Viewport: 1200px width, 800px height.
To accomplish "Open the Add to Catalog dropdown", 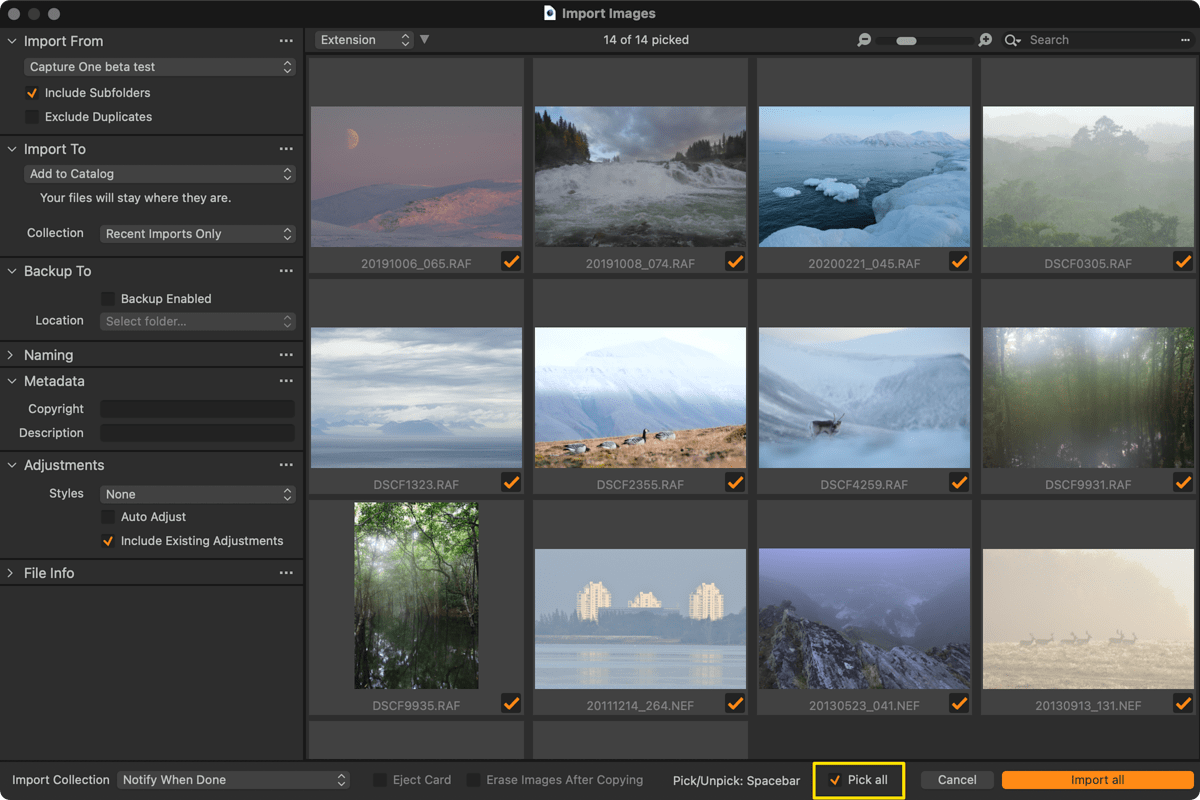I will pos(160,174).
